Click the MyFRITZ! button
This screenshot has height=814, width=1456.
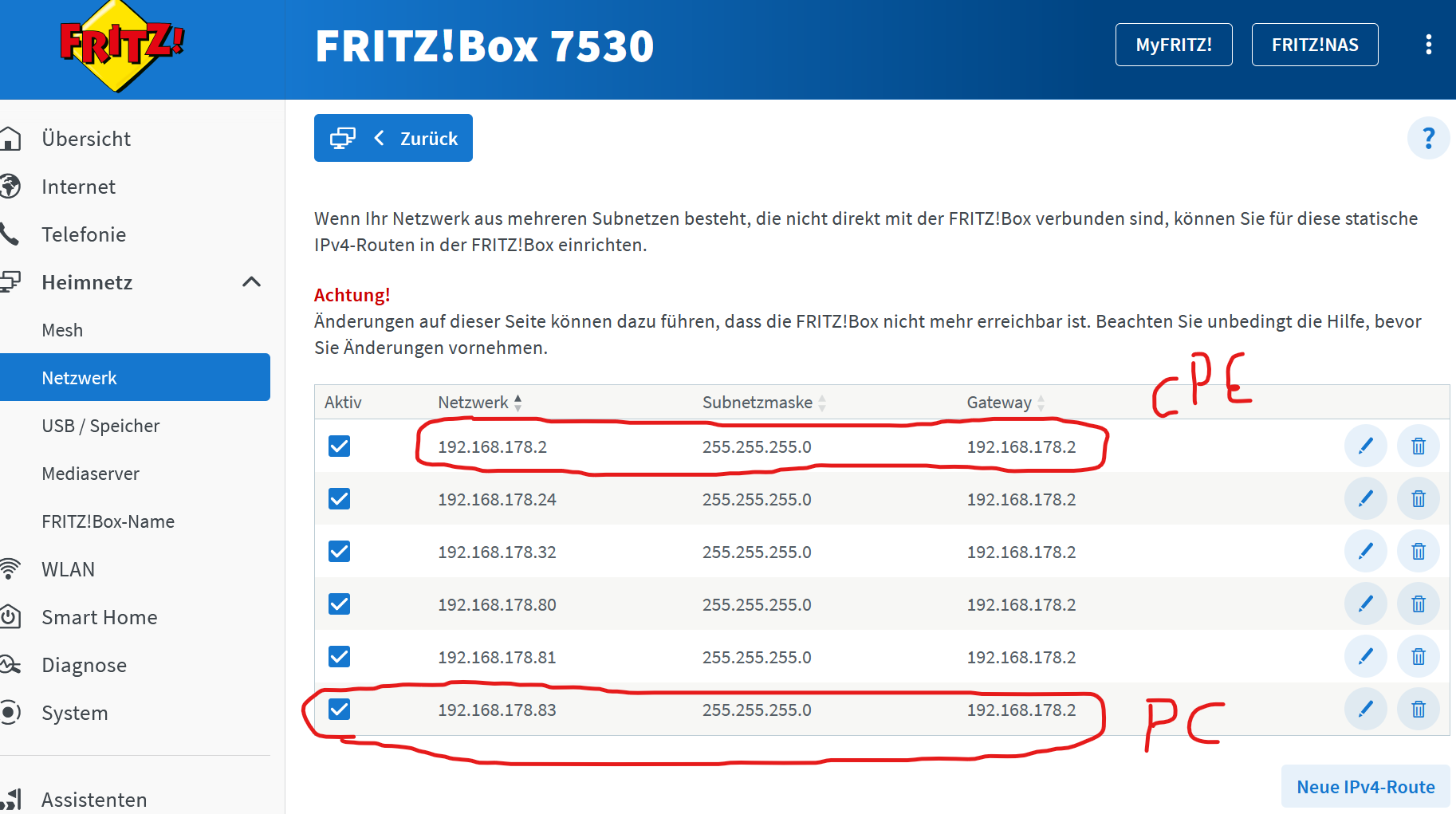pyautogui.click(x=1173, y=45)
